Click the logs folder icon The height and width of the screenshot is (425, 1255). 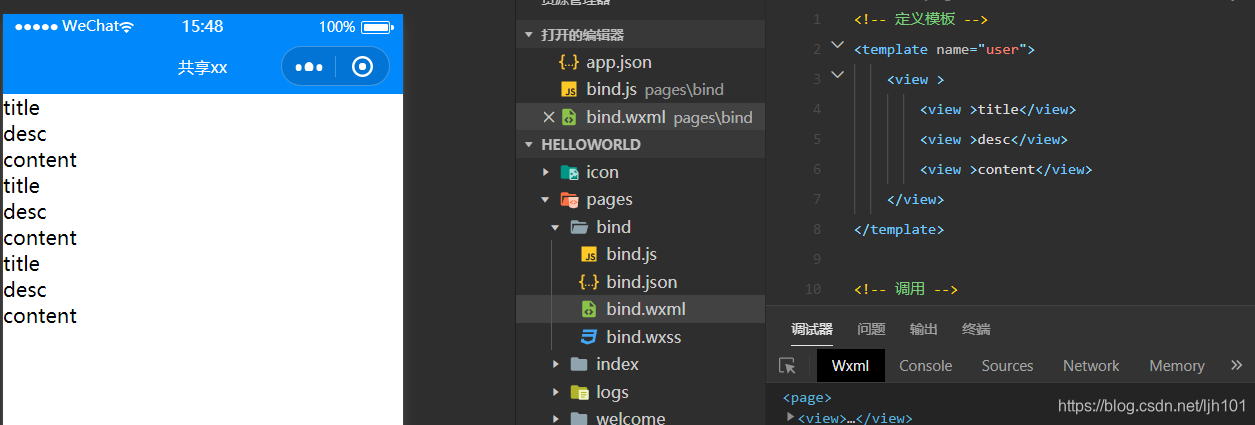579,392
